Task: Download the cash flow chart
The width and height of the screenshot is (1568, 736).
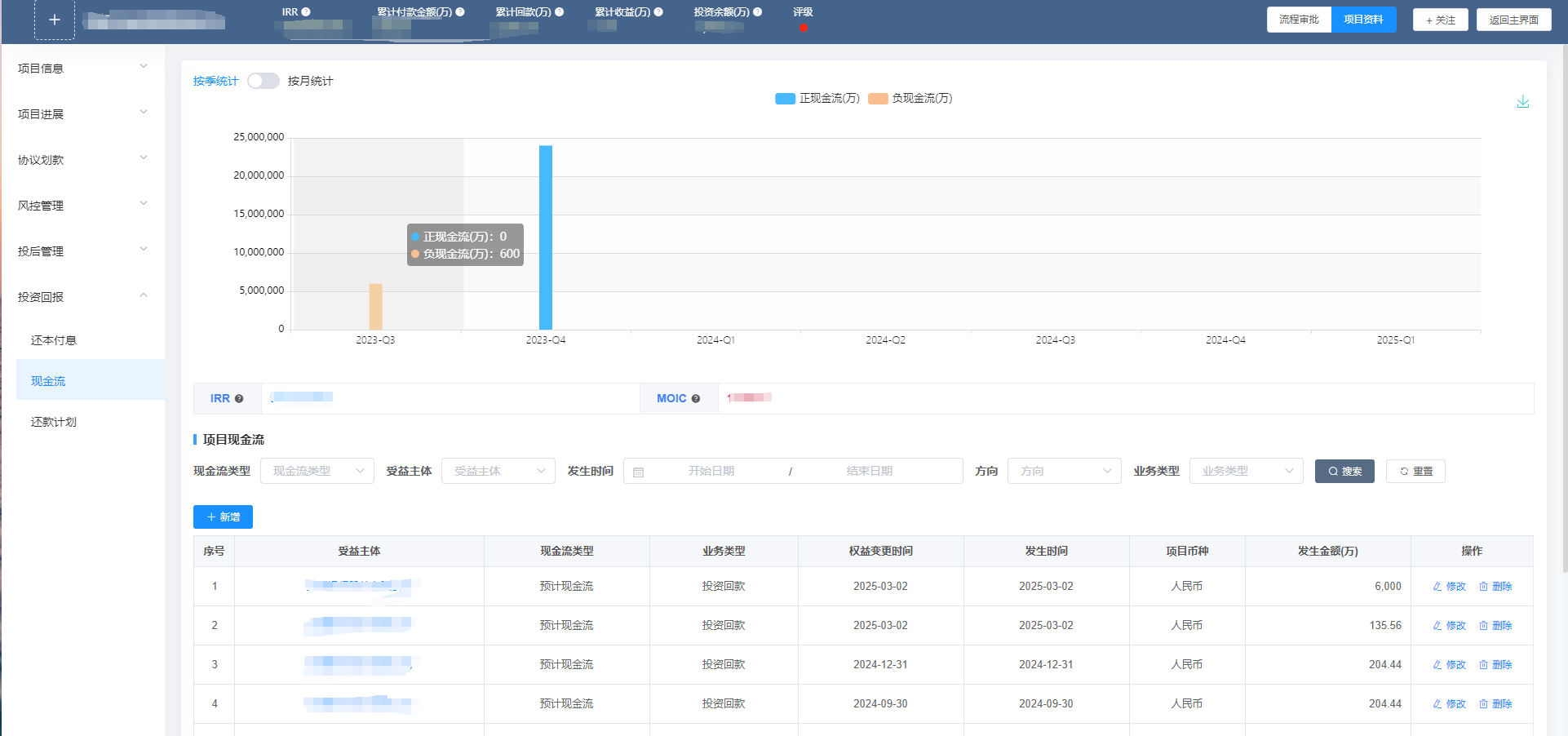Action: (1522, 102)
